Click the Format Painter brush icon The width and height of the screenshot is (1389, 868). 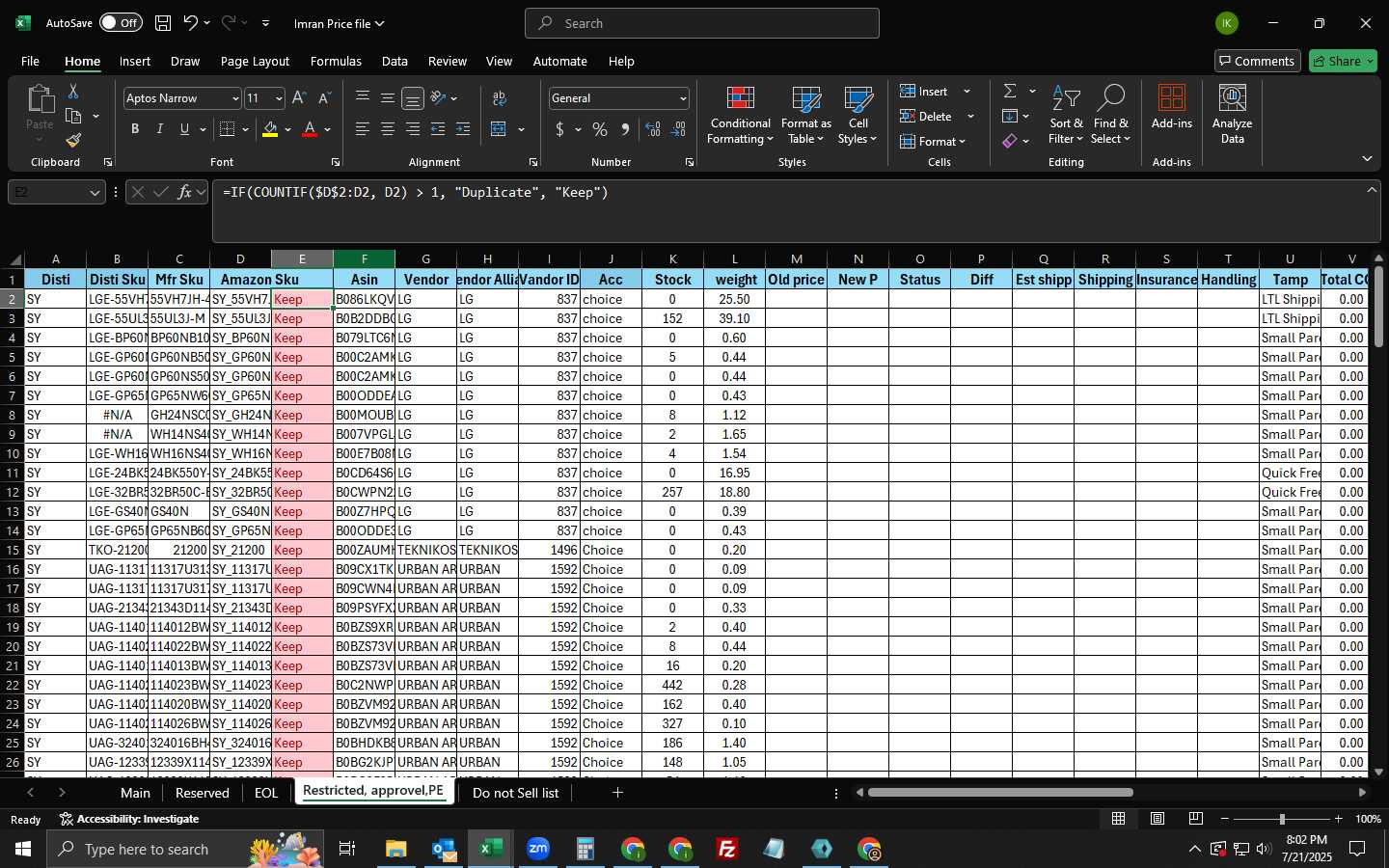(73, 141)
